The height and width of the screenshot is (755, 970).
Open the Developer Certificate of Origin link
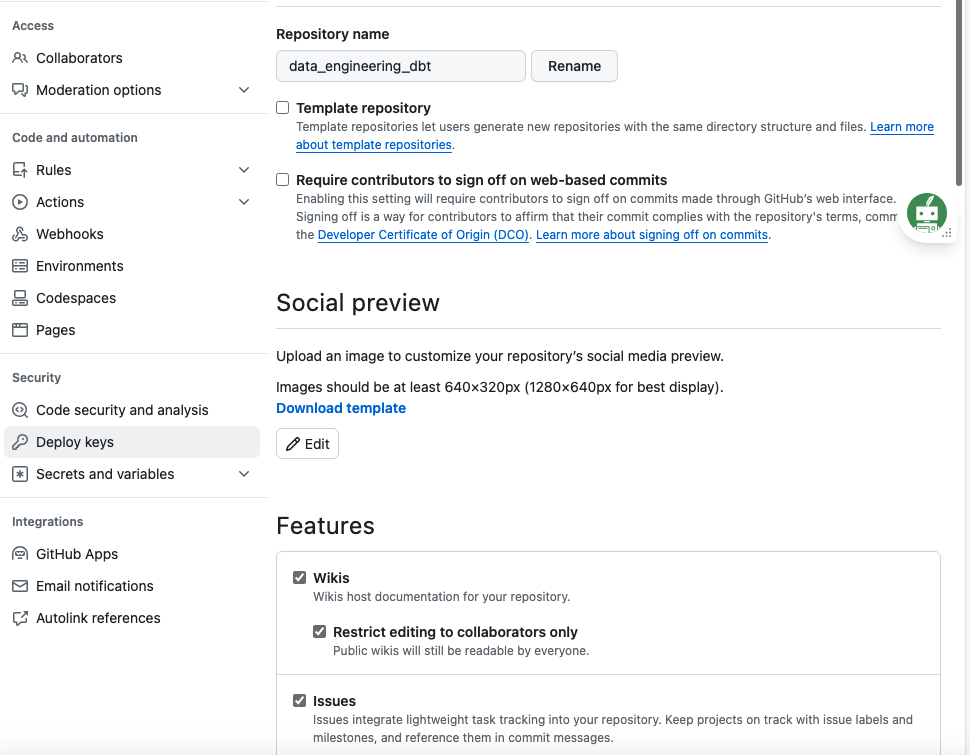[423, 235]
